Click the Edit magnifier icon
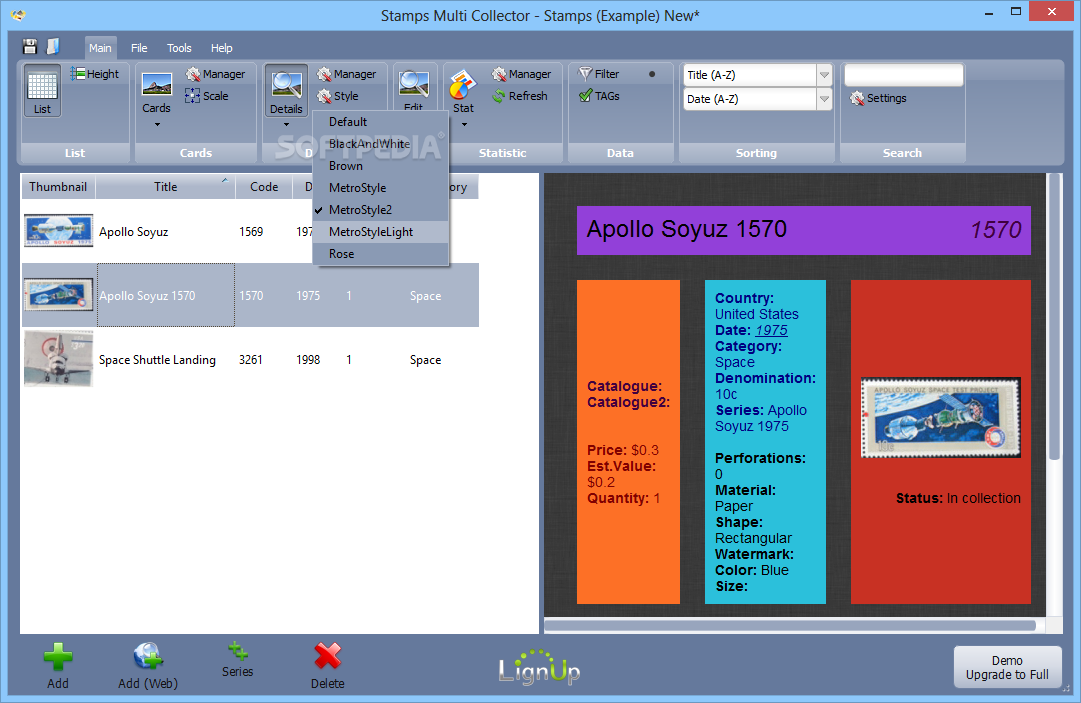Image resolution: width=1081 pixels, height=703 pixels. point(414,86)
